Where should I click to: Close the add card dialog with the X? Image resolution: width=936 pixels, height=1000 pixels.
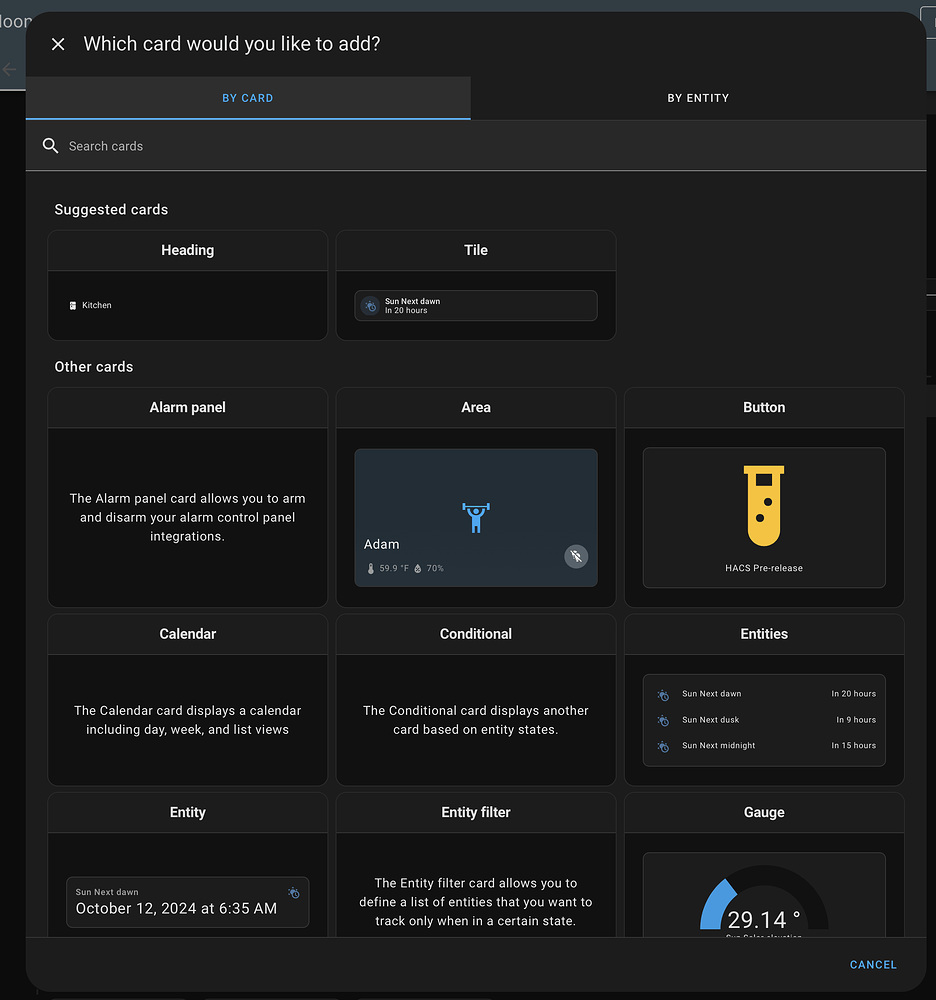pos(57,44)
